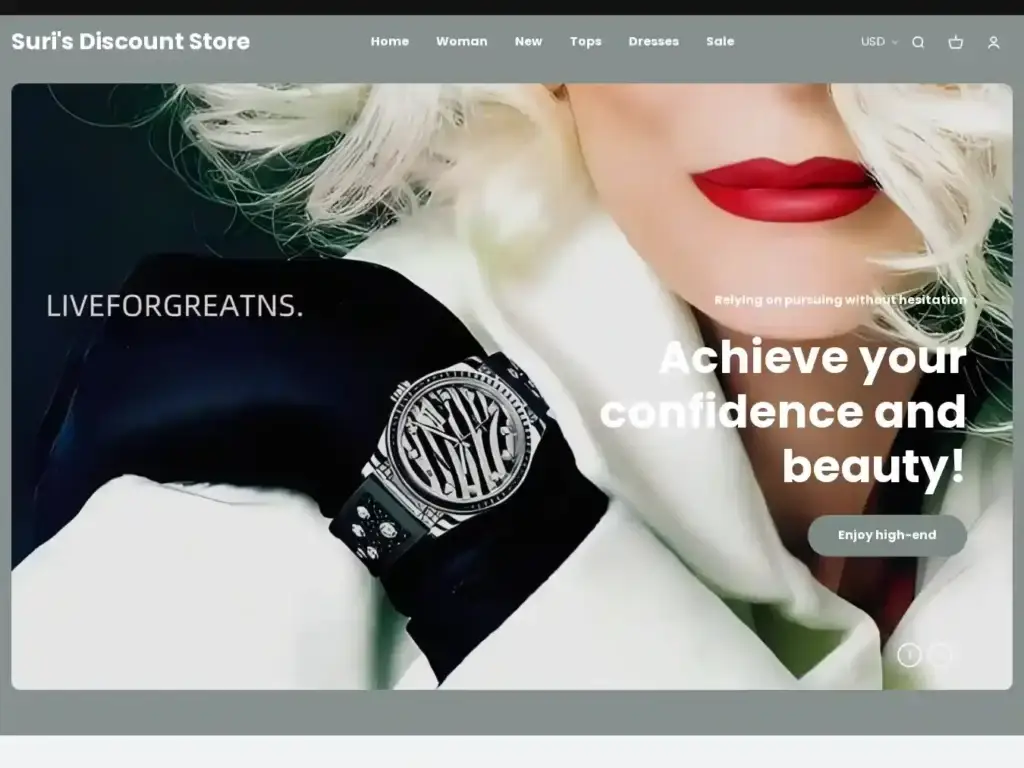
Task: Visit the Sale section
Action: click(719, 42)
